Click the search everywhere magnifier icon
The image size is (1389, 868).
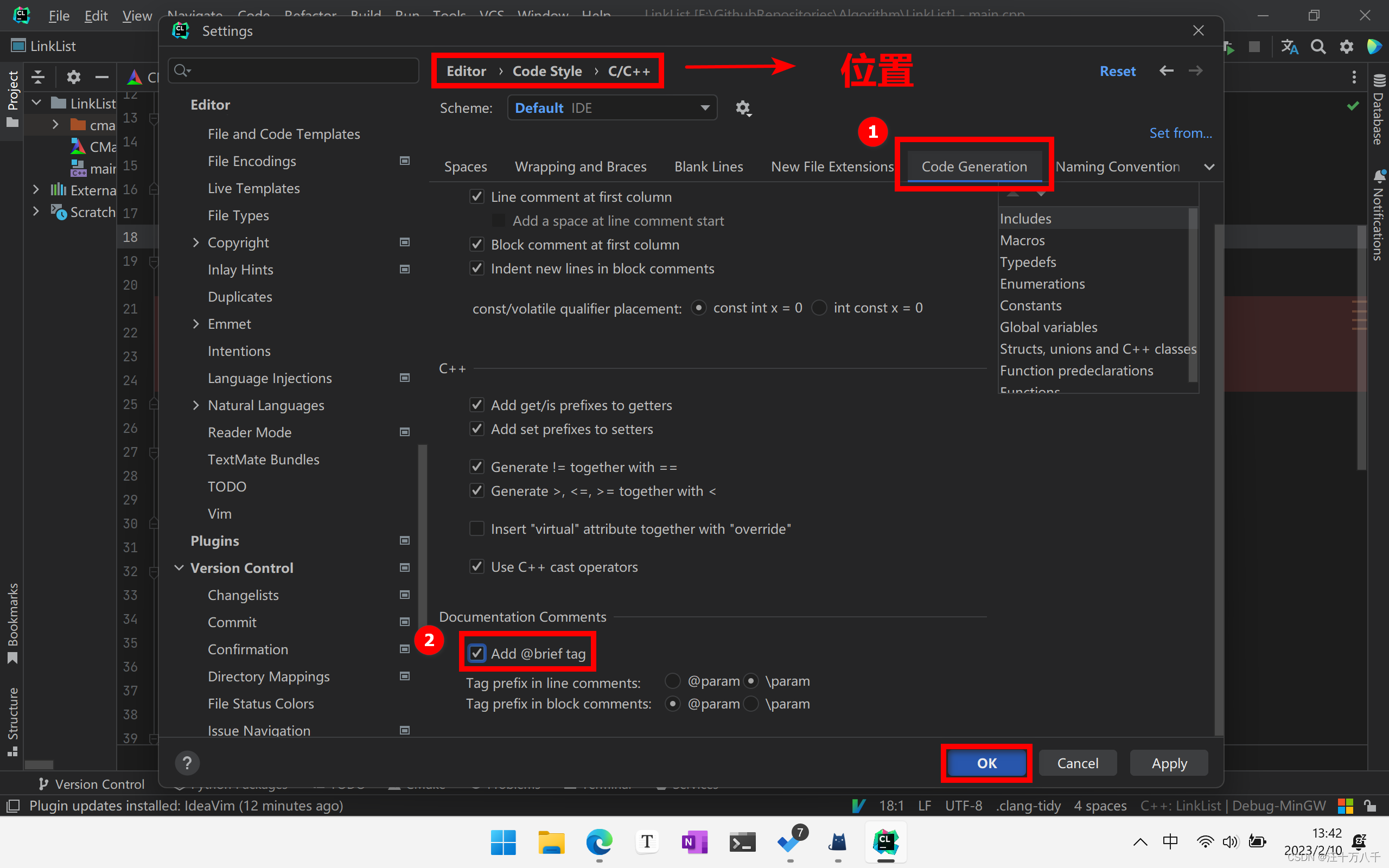point(1318,47)
